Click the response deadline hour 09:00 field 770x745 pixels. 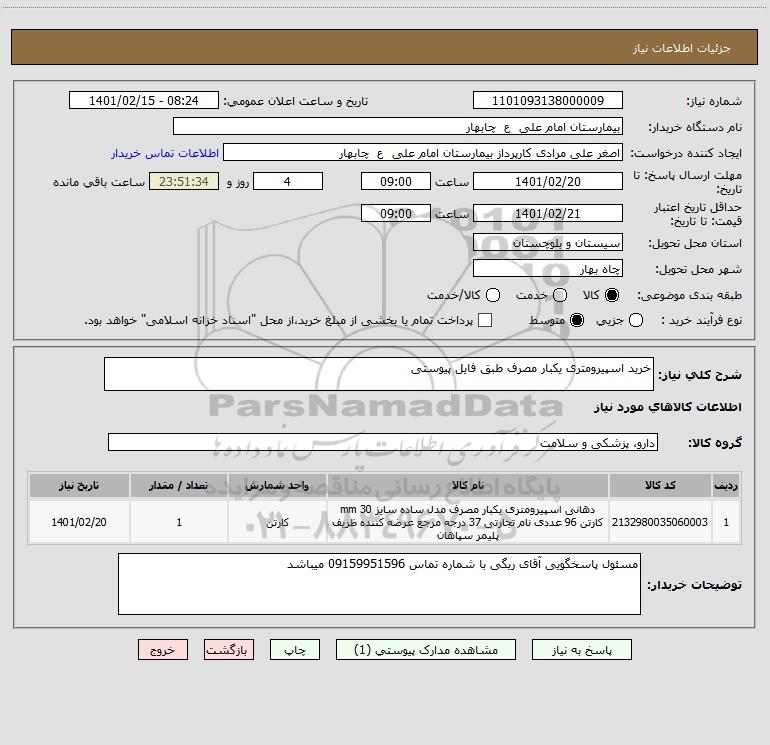(x=396, y=181)
